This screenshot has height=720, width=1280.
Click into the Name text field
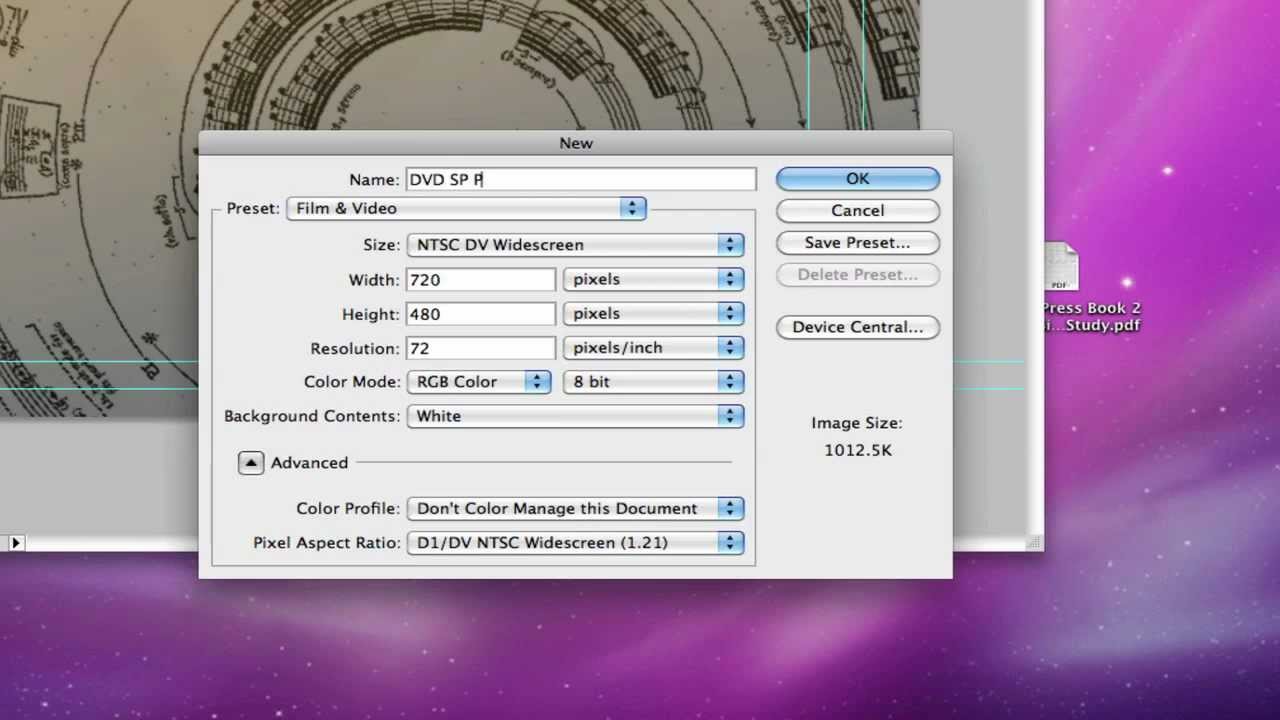click(580, 180)
